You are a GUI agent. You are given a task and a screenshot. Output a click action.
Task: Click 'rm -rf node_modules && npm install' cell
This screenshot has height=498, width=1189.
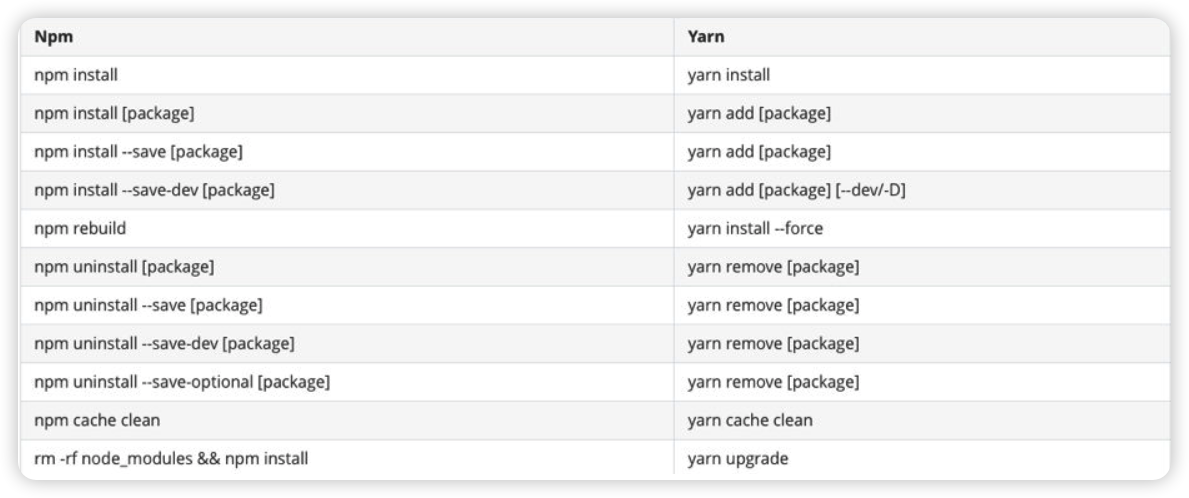[347, 459]
